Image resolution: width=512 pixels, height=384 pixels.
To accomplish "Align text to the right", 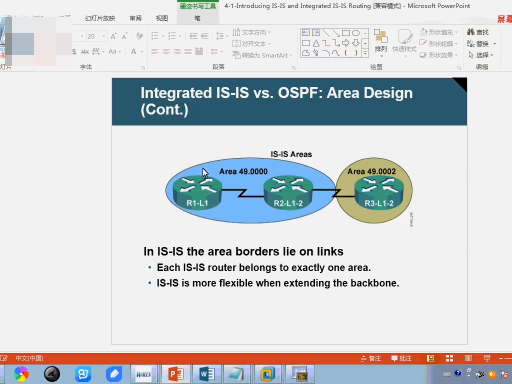I will click(x=177, y=51).
